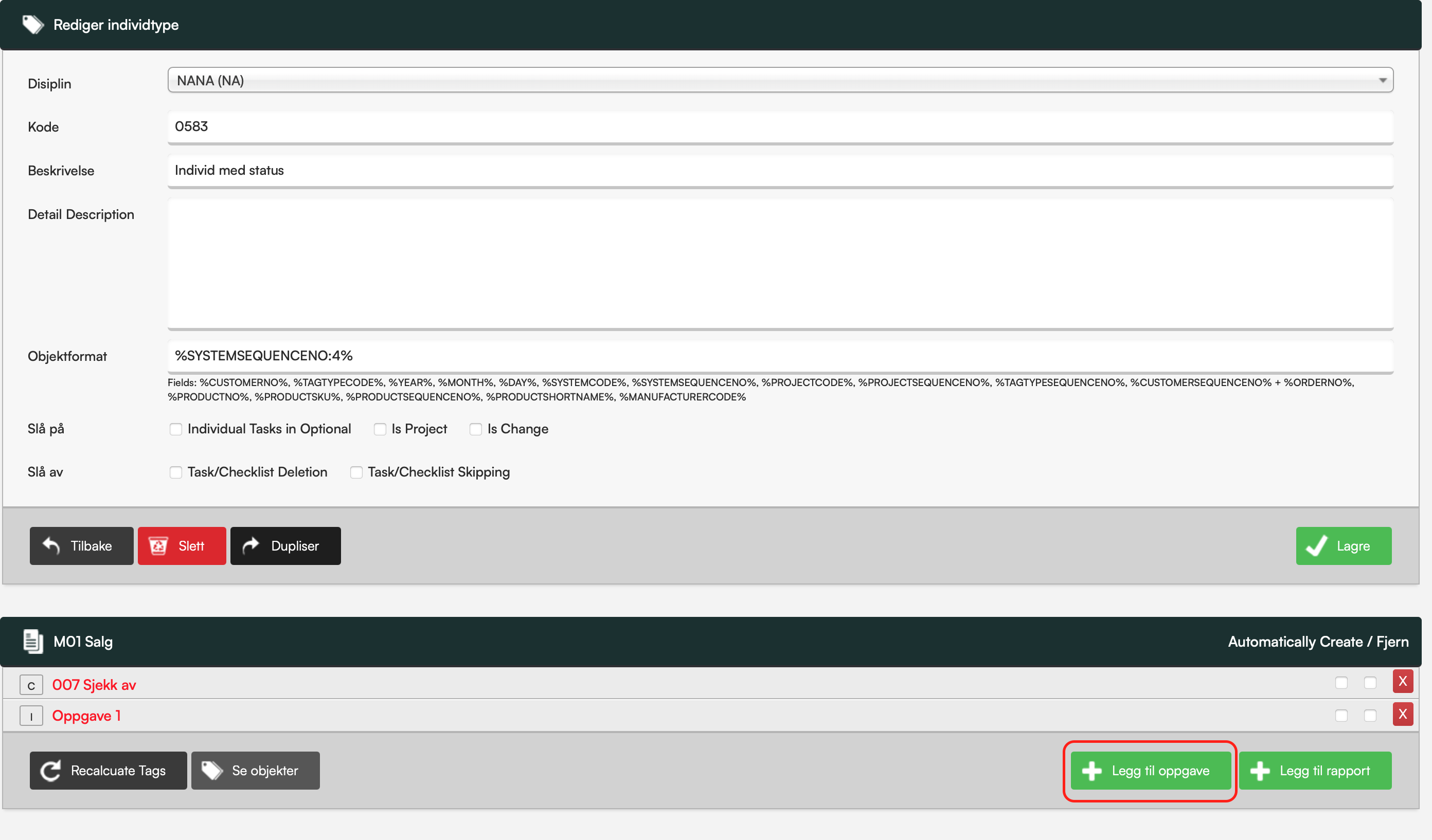Toggle Task/Checklist Skipping checkbox
This screenshot has height=840, width=1432.
356,472
